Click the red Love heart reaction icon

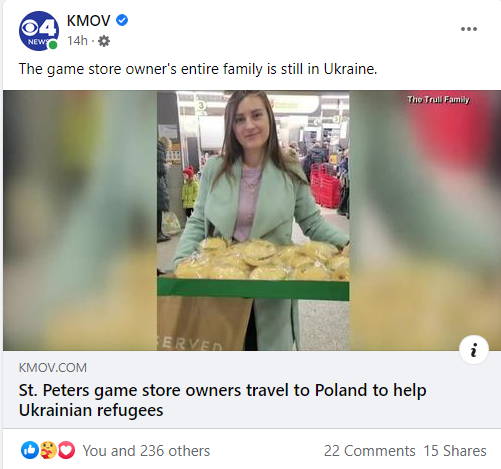tap(67, 450)
